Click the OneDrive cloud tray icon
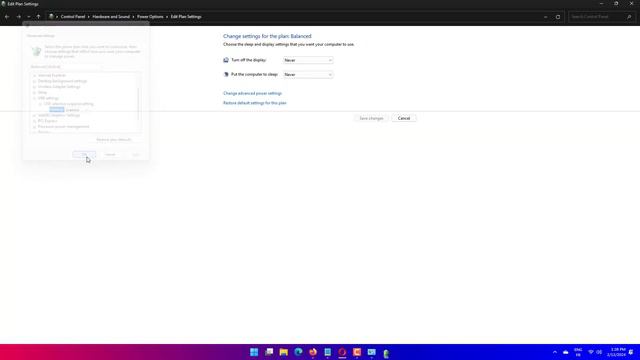 pyautogui.click(x=566, y=352)
